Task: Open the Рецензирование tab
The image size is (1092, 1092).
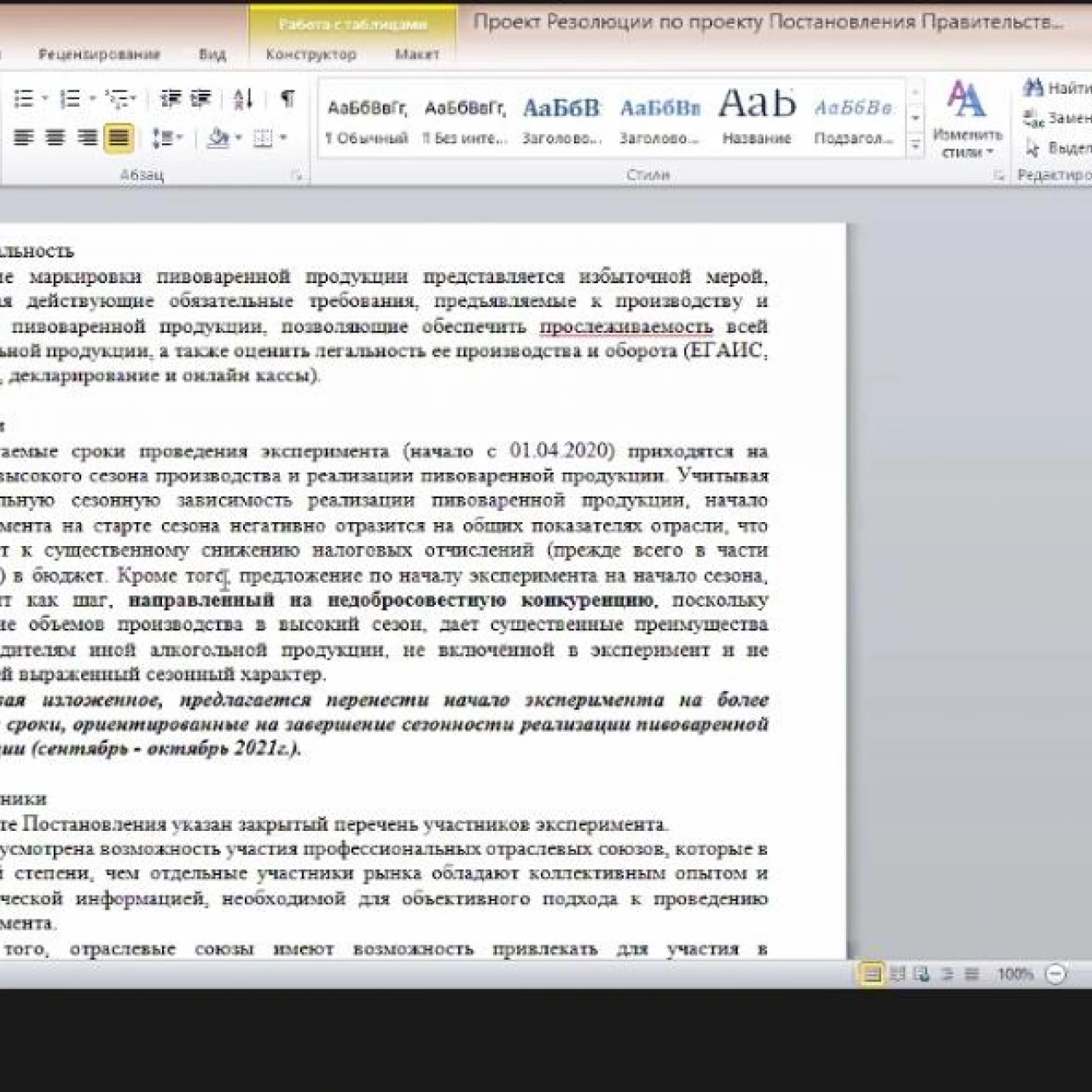Action: [99, 55]
